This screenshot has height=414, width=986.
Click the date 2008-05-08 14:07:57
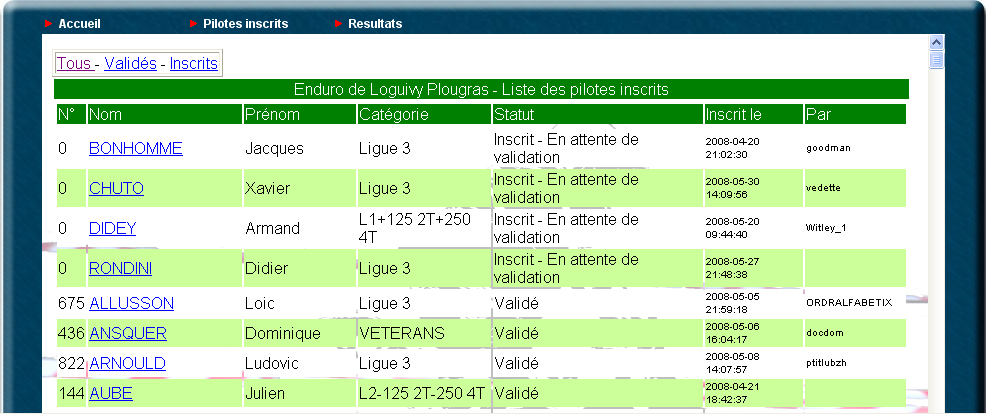click(x=733, y=364)
